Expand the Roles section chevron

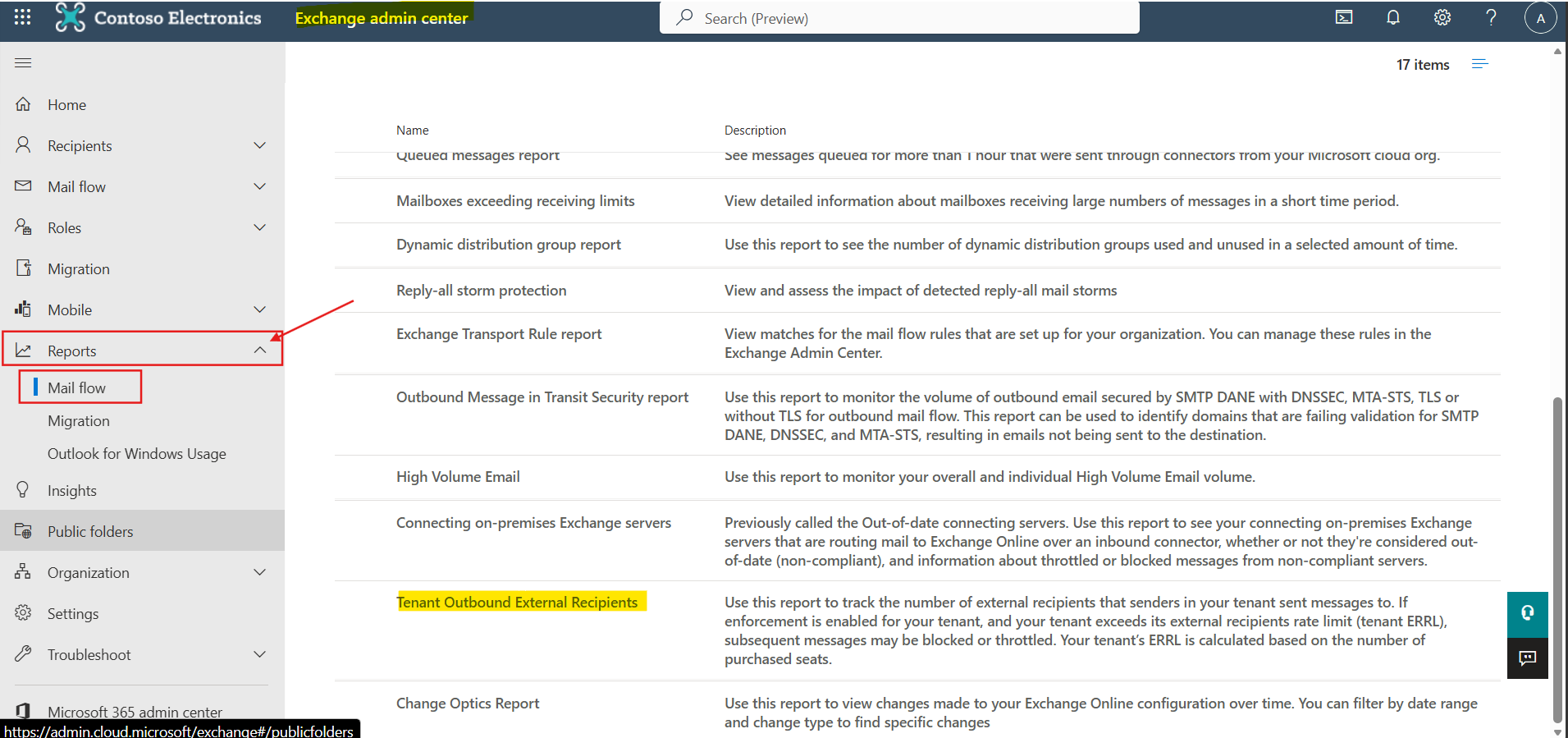pyautogui.click(x=260, y=227)
